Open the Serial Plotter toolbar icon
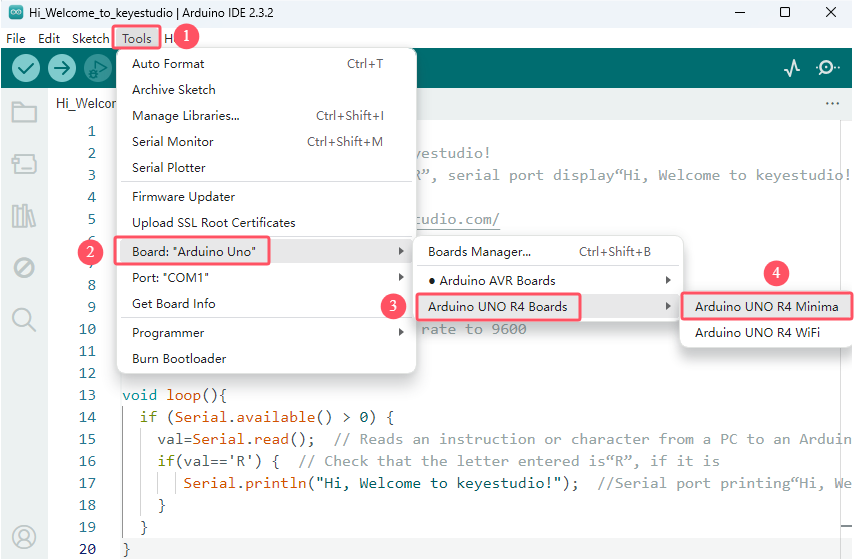The width and height of the screenshot is (855, 560). [792, 68]
